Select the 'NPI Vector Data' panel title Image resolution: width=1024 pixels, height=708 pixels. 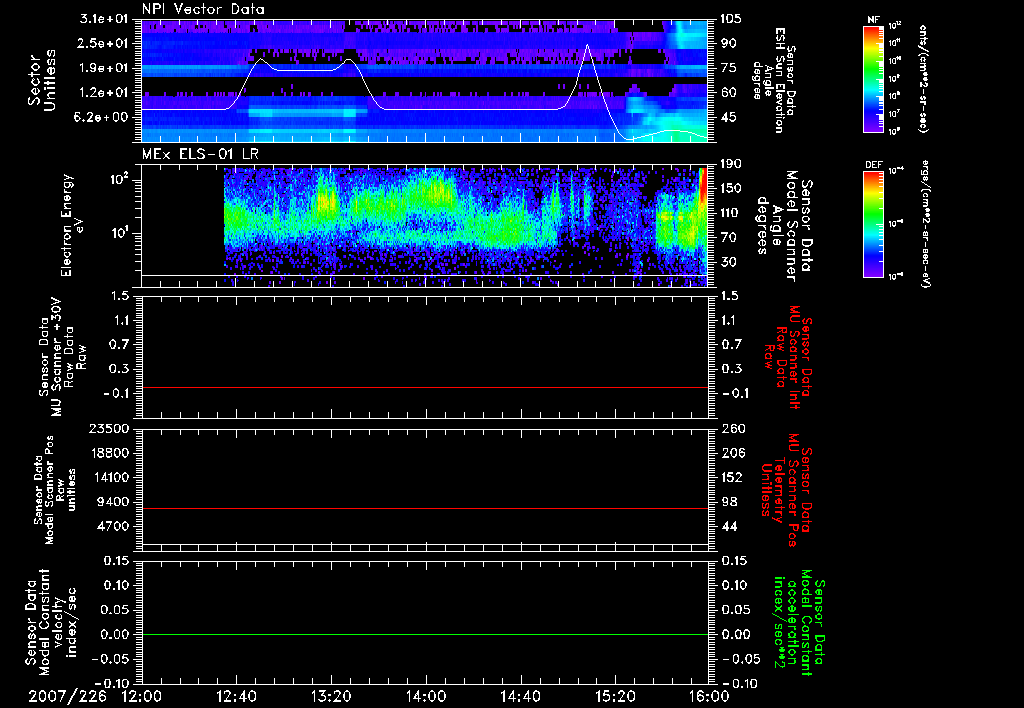coord(204,9)
